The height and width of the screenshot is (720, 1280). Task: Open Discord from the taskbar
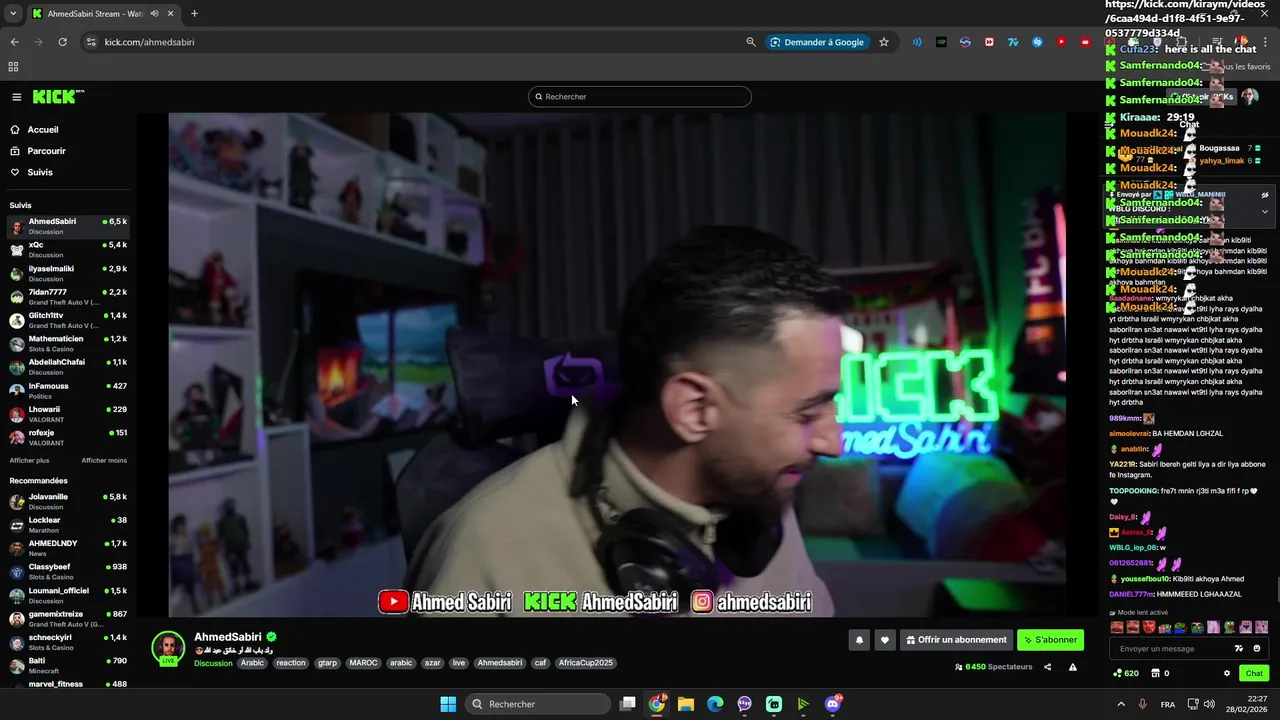pyautogui.click(x=833, y=704)
